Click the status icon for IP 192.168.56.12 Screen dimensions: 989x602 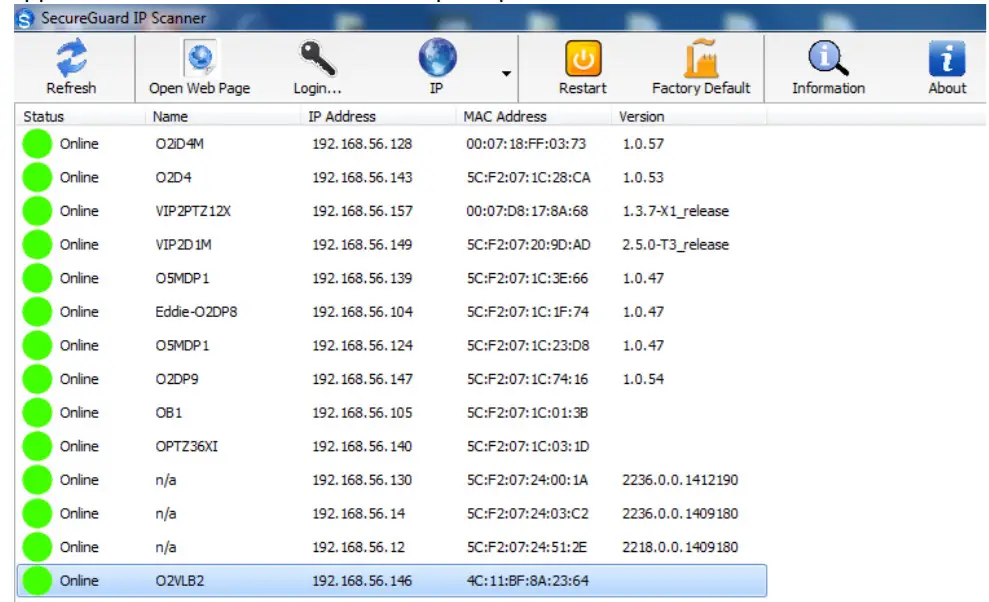tap(37, 547)
